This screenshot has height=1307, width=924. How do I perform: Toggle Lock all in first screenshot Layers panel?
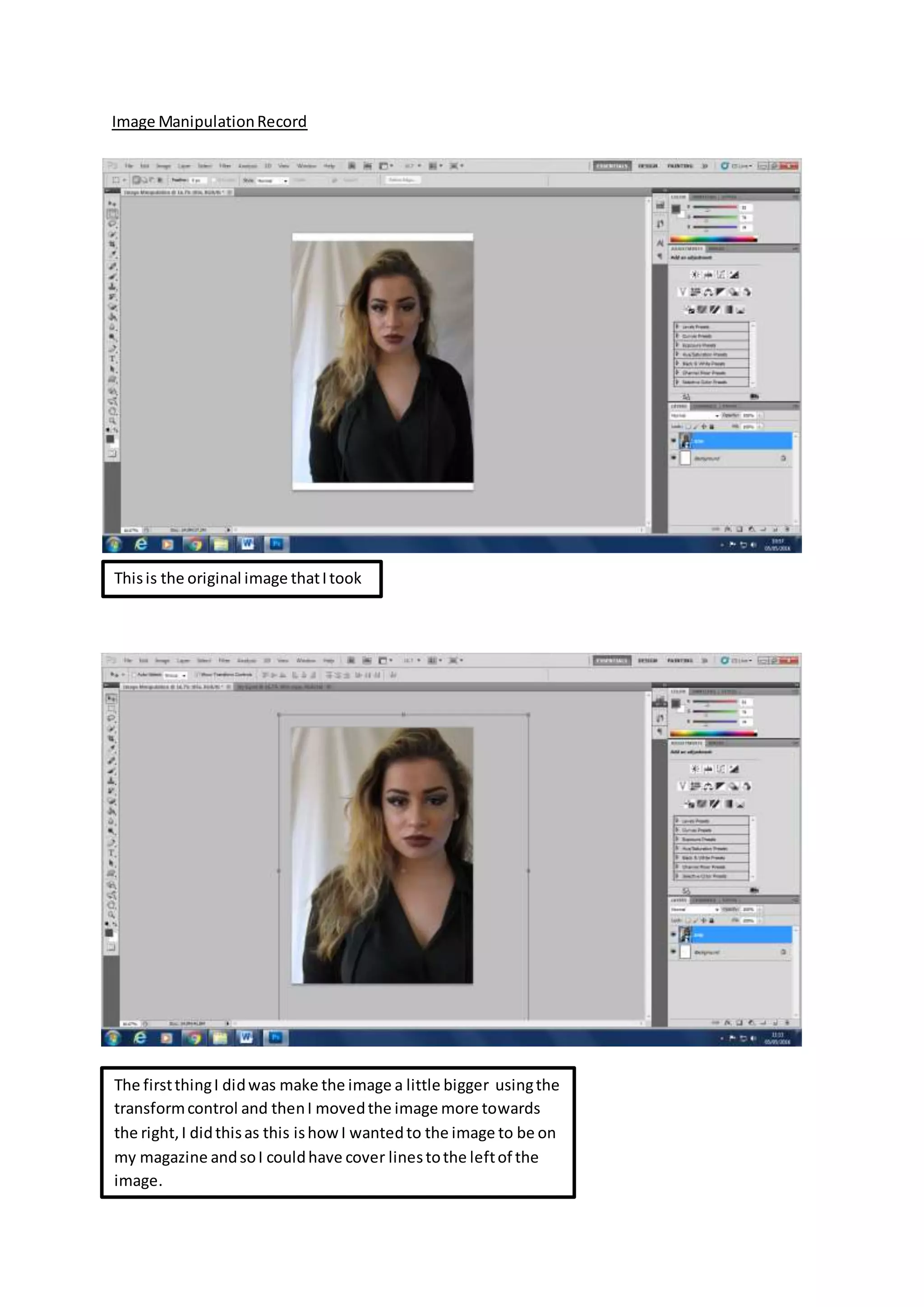pos(712,427)
